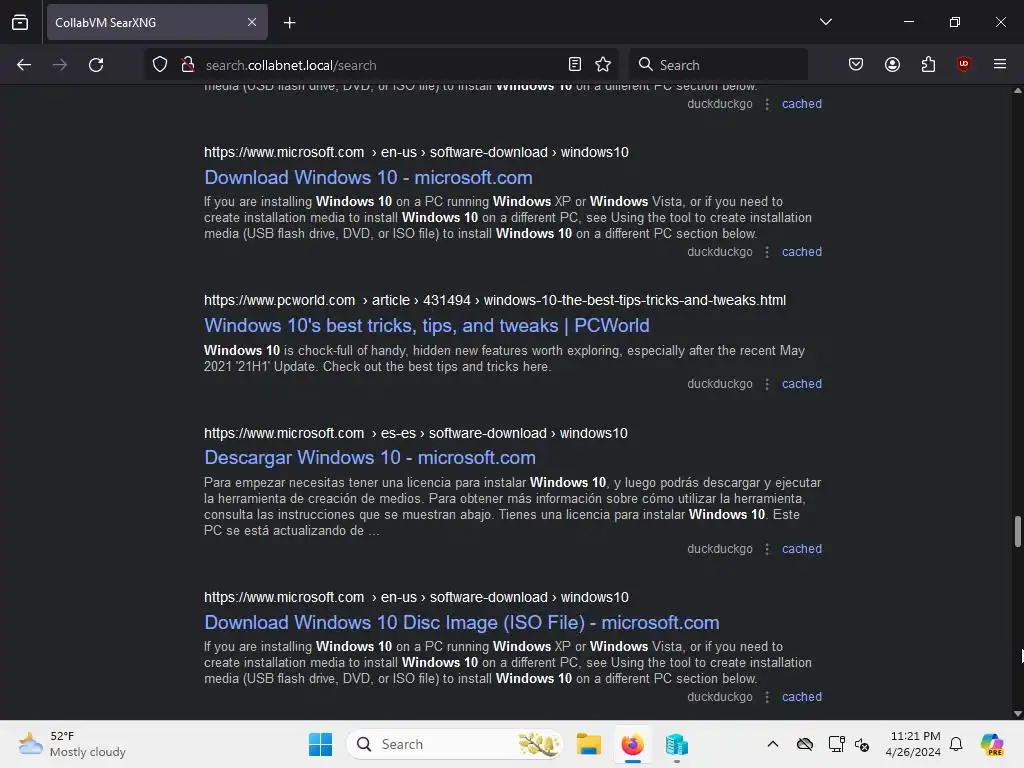Open options dots beside PCWorld result's duckduckgo
Screen dimensions: 1024x768
tap(767, 384)
